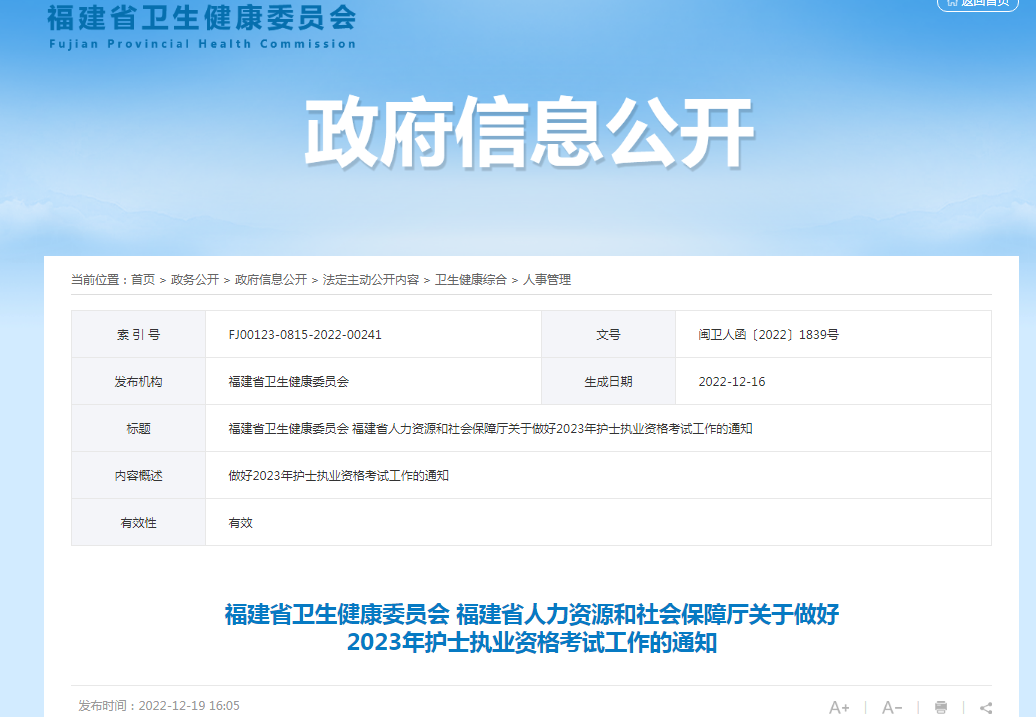1036x717 pixels.
Task: Open the 法定主动公开内容 breadcrumb link
Action: point(371,280)
